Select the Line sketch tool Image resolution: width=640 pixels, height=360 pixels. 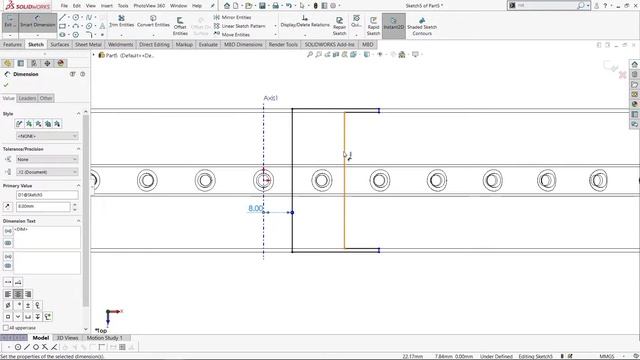(62, 17)
